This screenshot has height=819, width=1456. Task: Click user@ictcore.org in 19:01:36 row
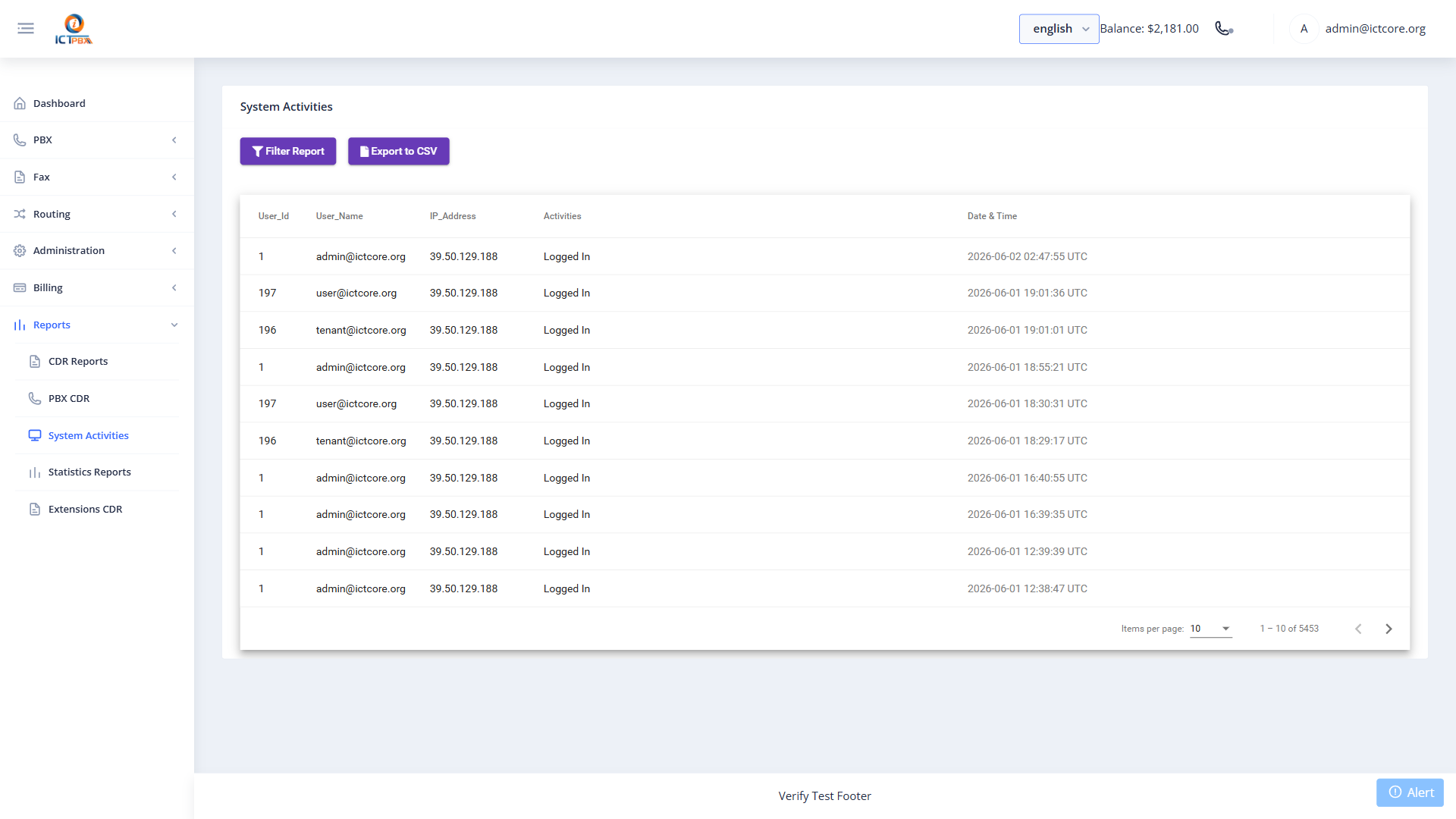pyautogui.click(x=356, y=293)
